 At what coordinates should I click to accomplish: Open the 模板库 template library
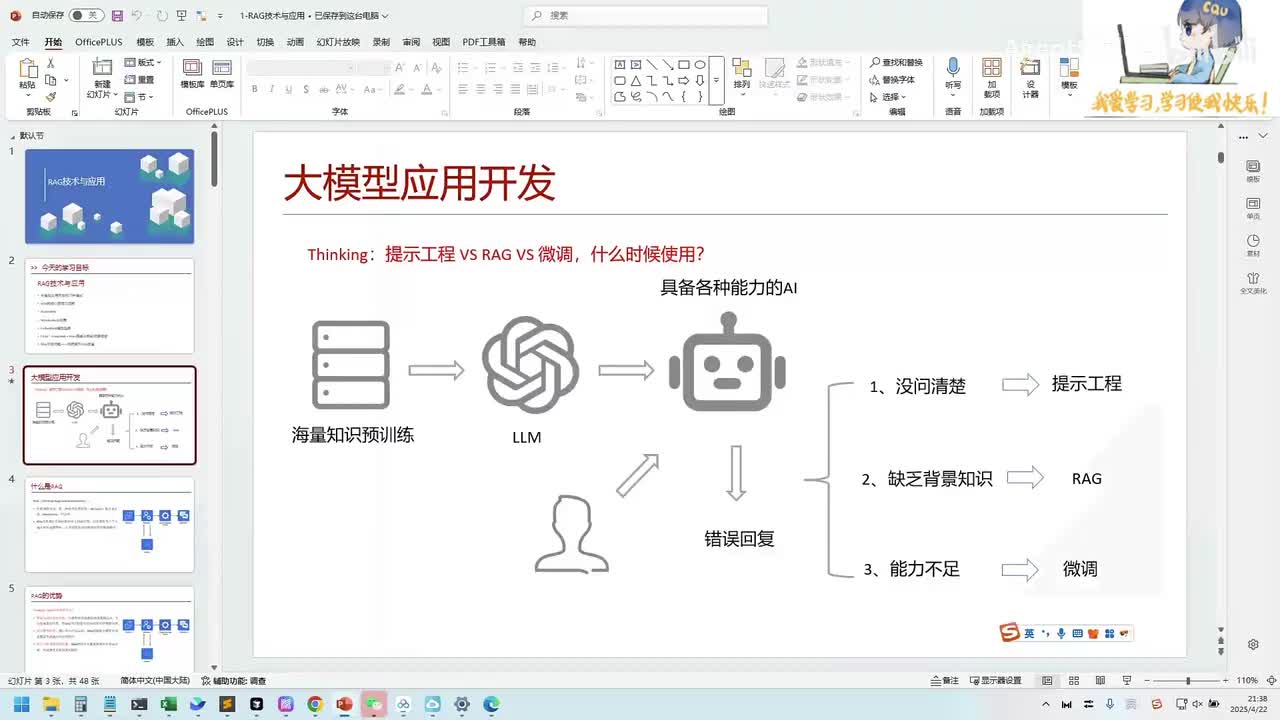[192, 73]
